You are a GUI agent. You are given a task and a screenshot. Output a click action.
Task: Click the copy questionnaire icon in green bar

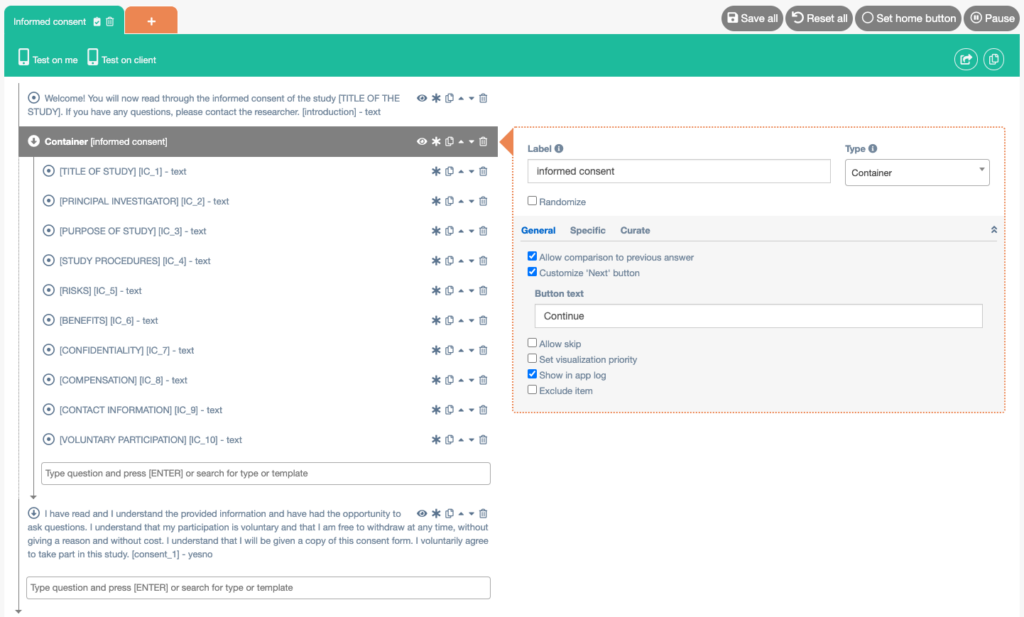coord(993,59)
